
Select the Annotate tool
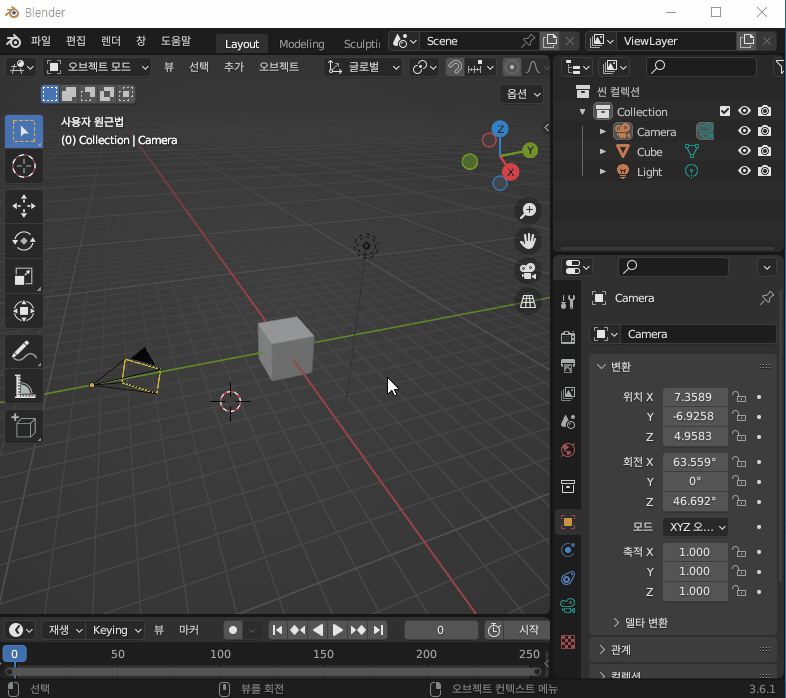click(x=24, y=352)
